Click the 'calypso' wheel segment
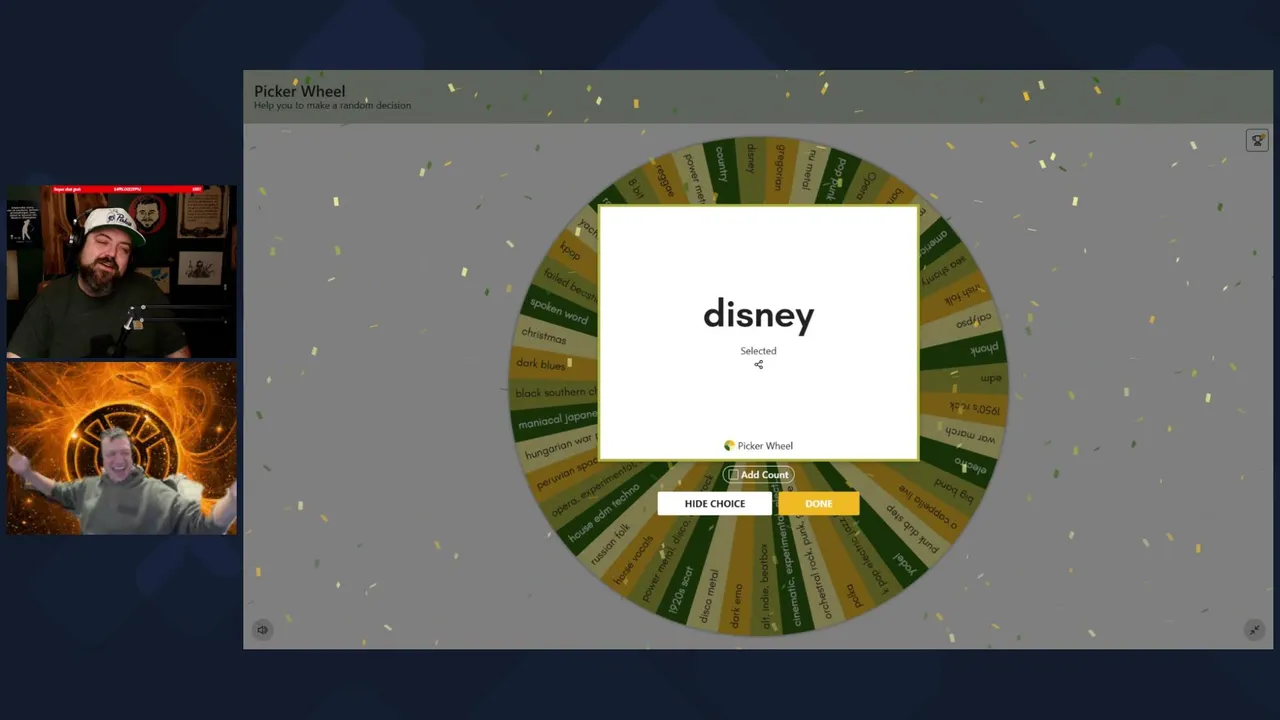Viewport: 1280px width, 720px height. tap(974, 321)
